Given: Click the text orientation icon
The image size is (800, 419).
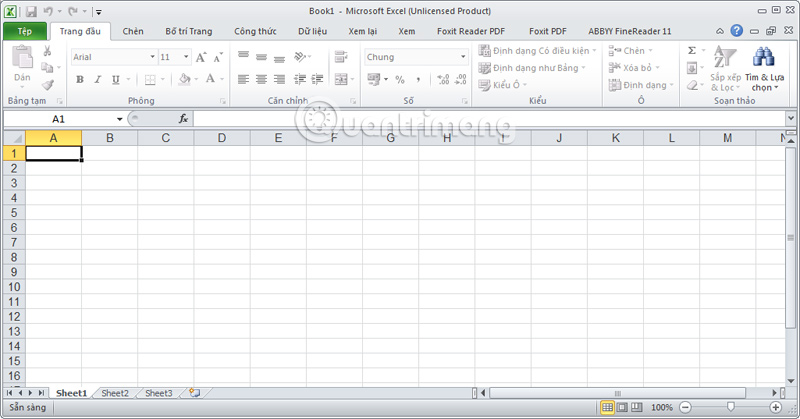Looking at the screenshot, I should (301, 56).
